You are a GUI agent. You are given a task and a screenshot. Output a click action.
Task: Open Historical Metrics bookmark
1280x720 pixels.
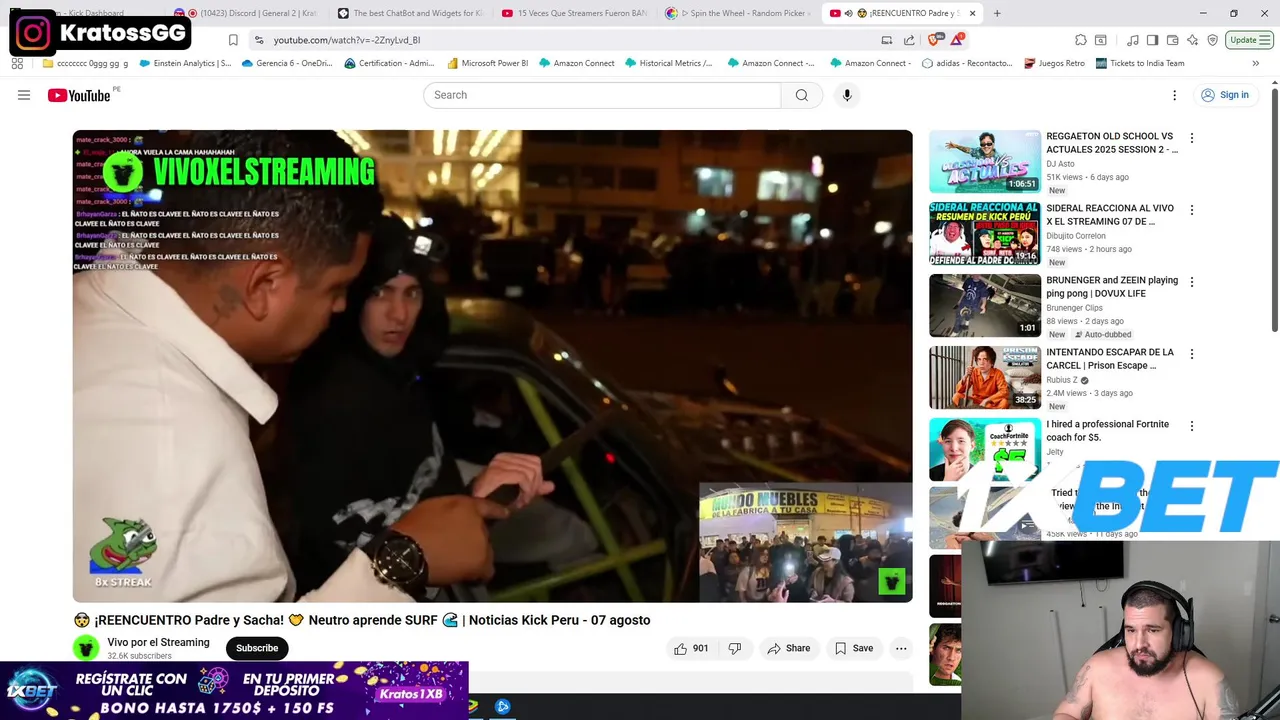coord(669,63)
